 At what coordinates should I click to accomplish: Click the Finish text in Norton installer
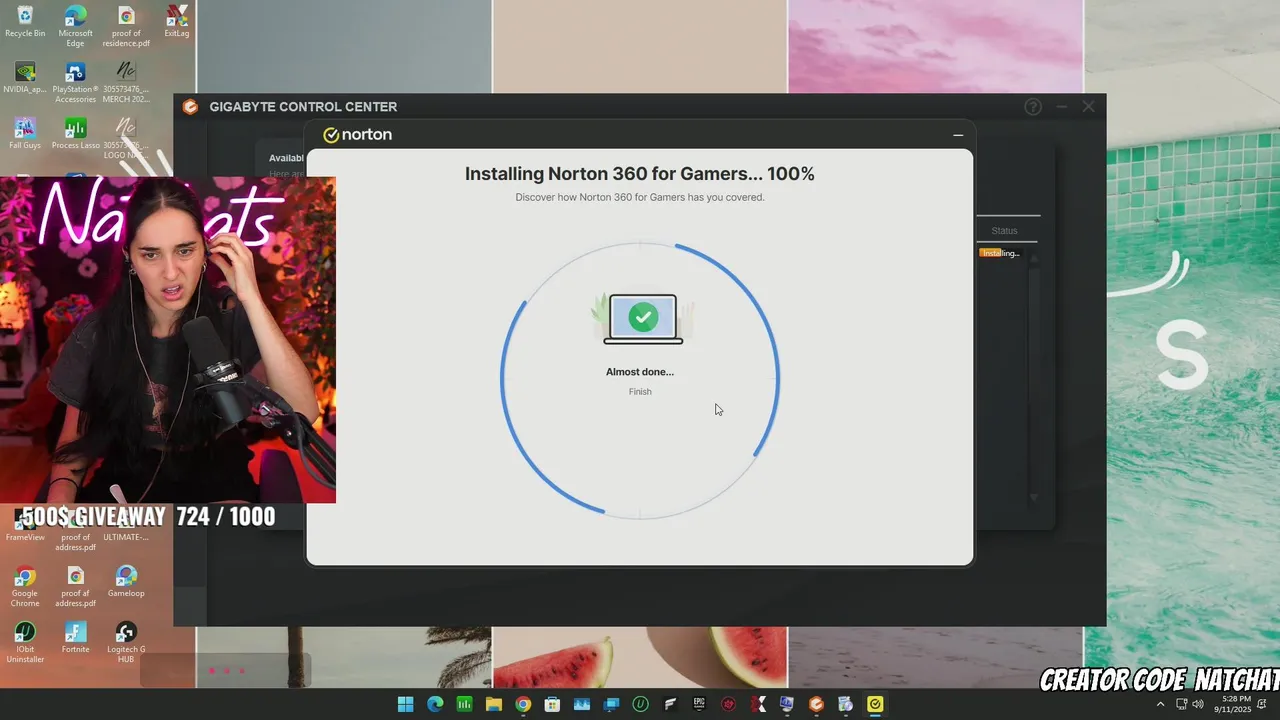pyautogui.click(x=640, y=392)
